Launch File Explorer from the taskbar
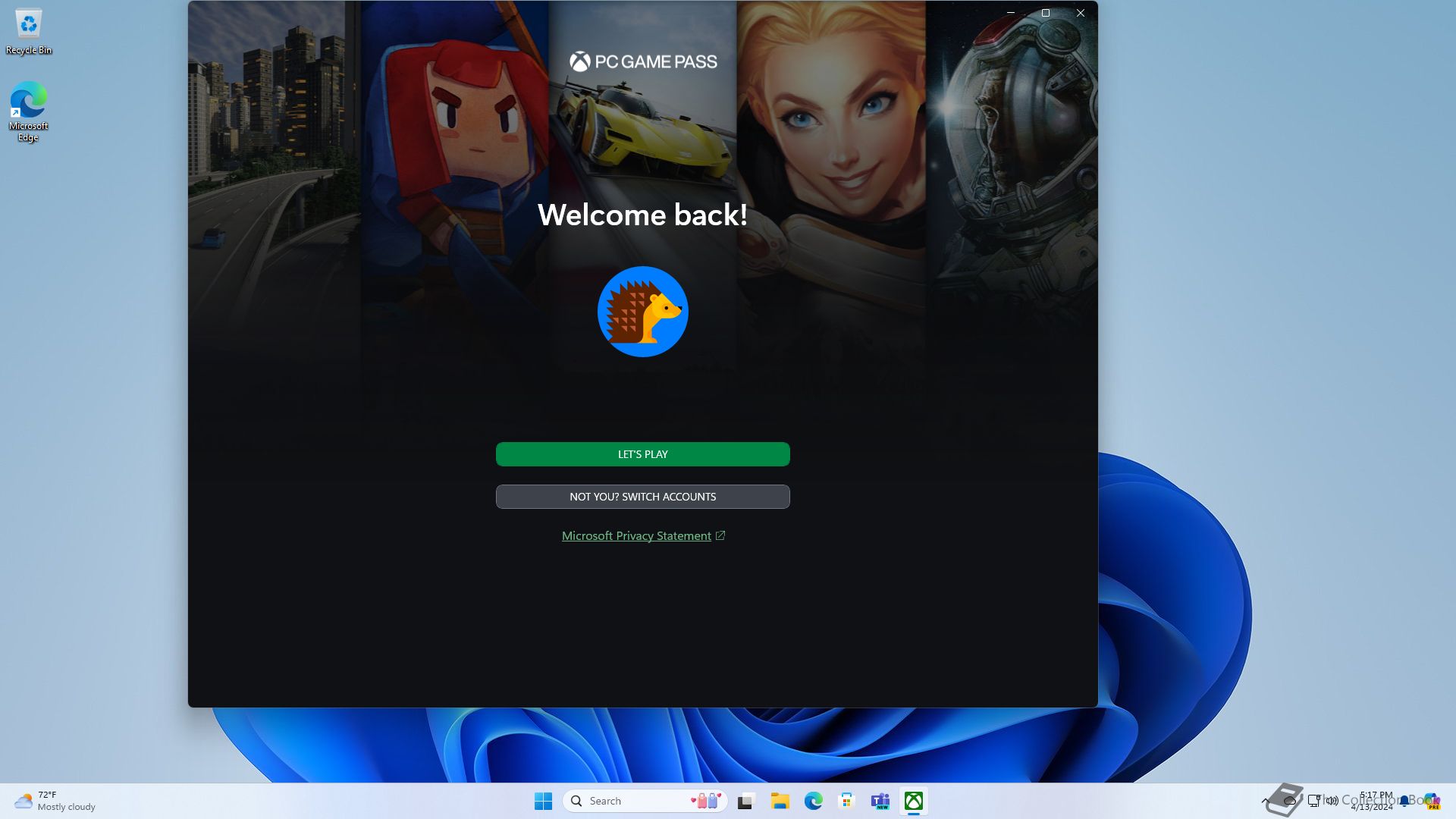 pyautogui.click(x=780, y=801)
